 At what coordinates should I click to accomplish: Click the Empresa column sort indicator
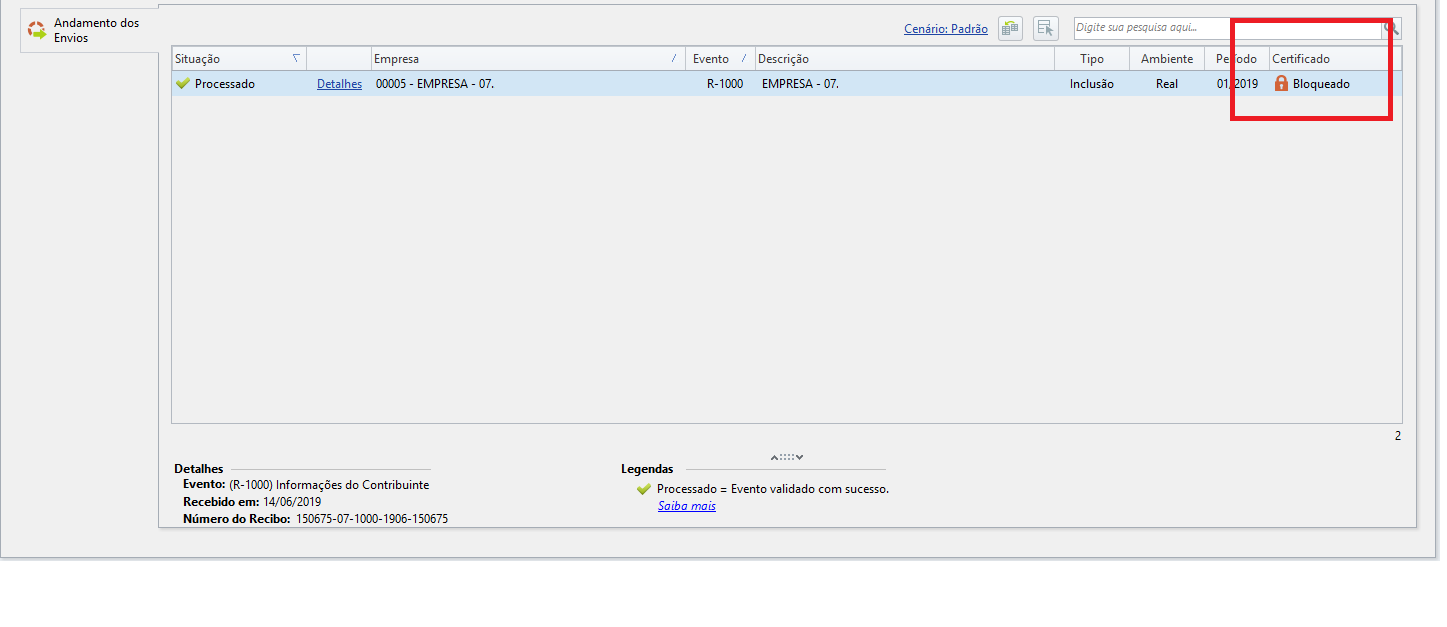pyautogui.click(x=673, y=59)
